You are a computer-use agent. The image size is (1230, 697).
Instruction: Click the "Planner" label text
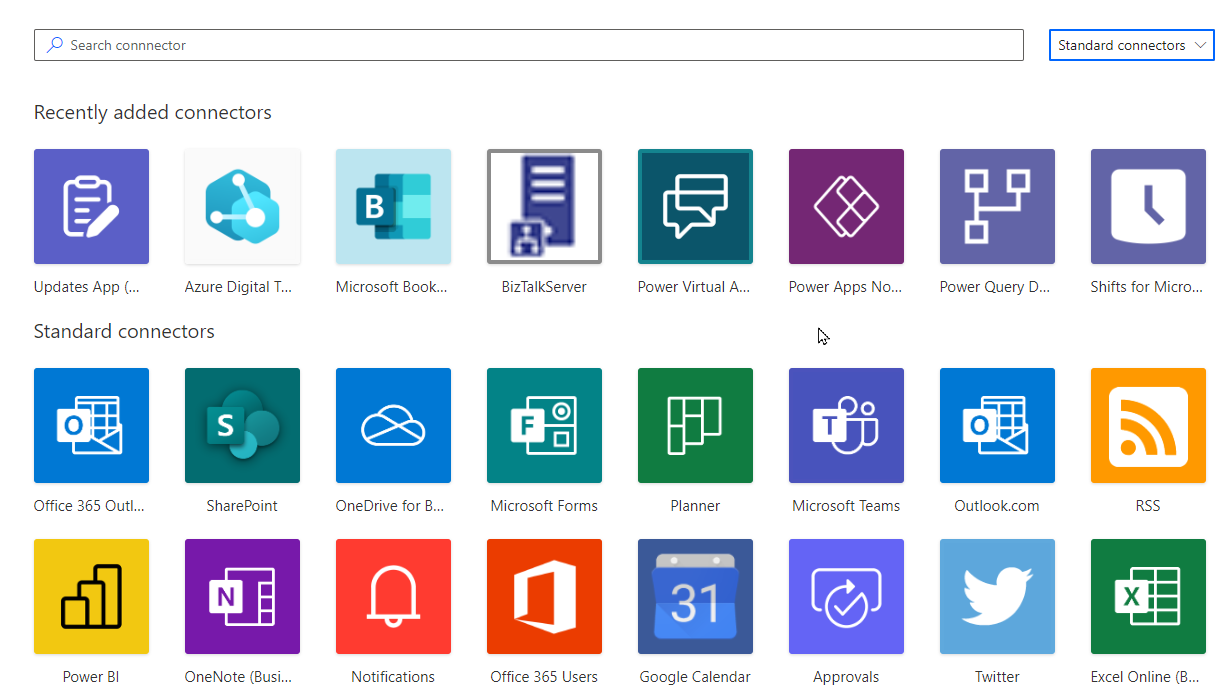(695, 506)
